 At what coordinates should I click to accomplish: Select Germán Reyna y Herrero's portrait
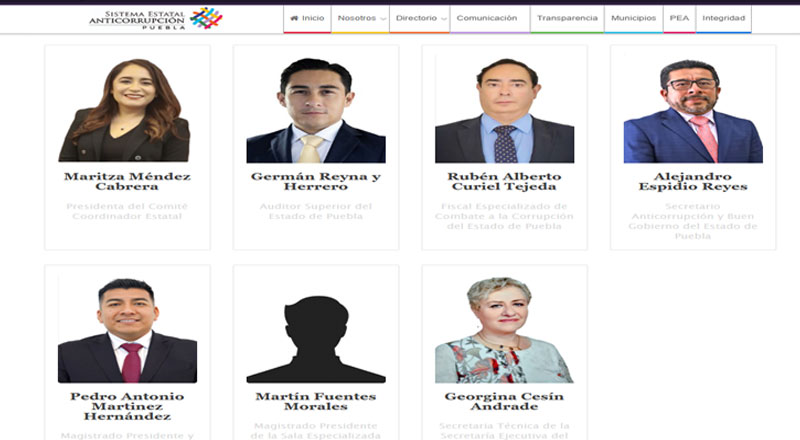click(316, 110)
